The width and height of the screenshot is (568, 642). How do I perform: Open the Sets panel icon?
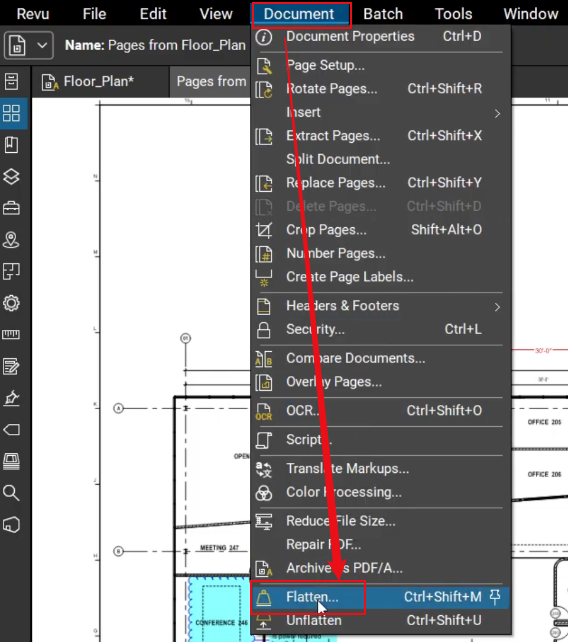(11, 461)
